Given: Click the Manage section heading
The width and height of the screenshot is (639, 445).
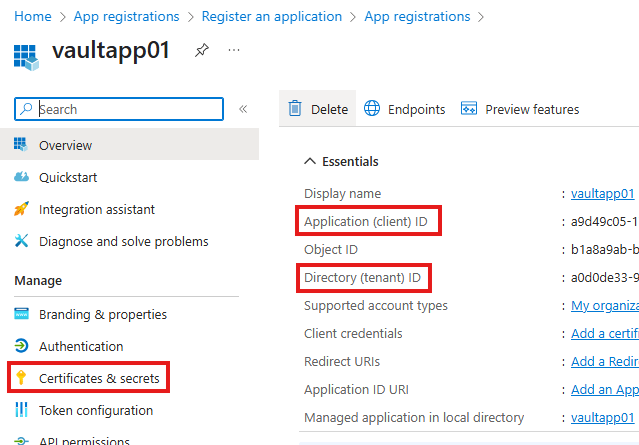Looking at the screenshot, I should pos(38,281).
